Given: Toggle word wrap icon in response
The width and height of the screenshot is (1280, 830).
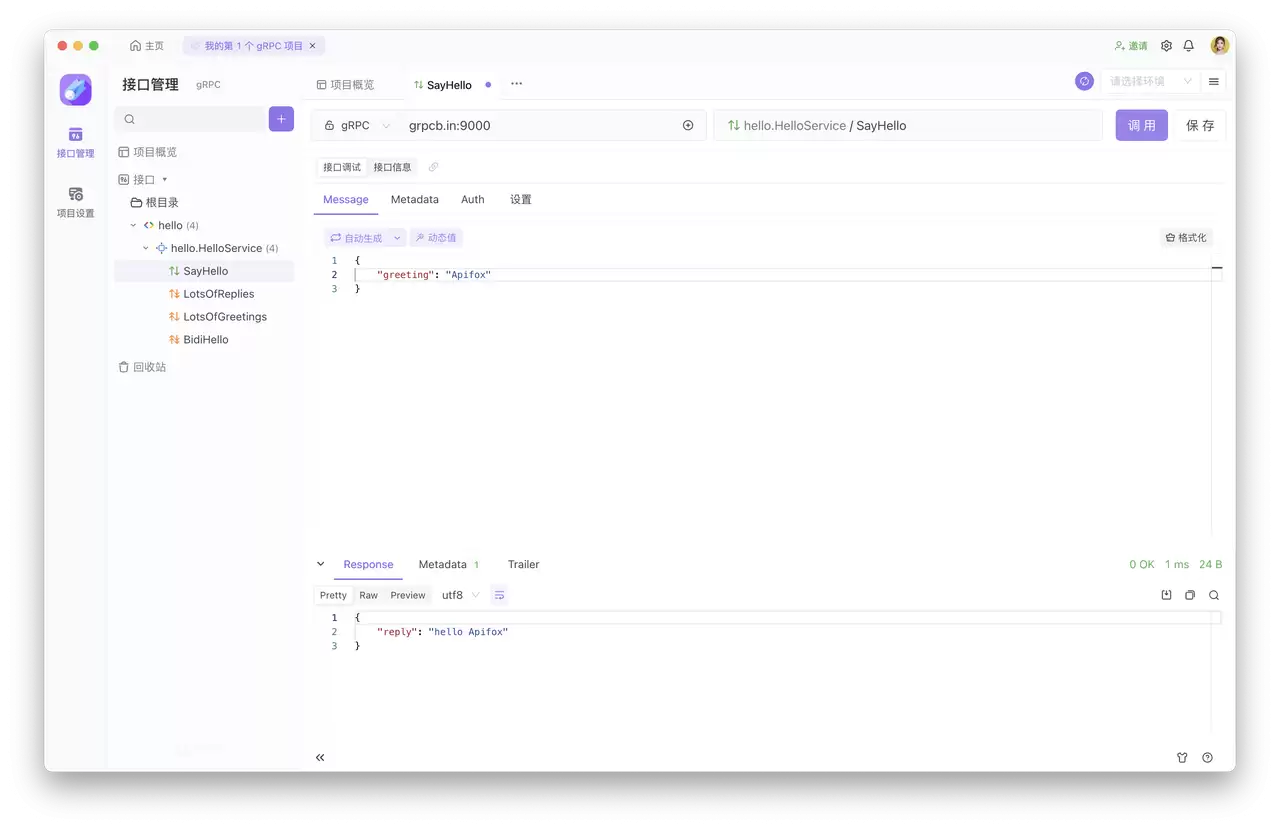Looking at the screenshot, I should (x=500, y=595).
